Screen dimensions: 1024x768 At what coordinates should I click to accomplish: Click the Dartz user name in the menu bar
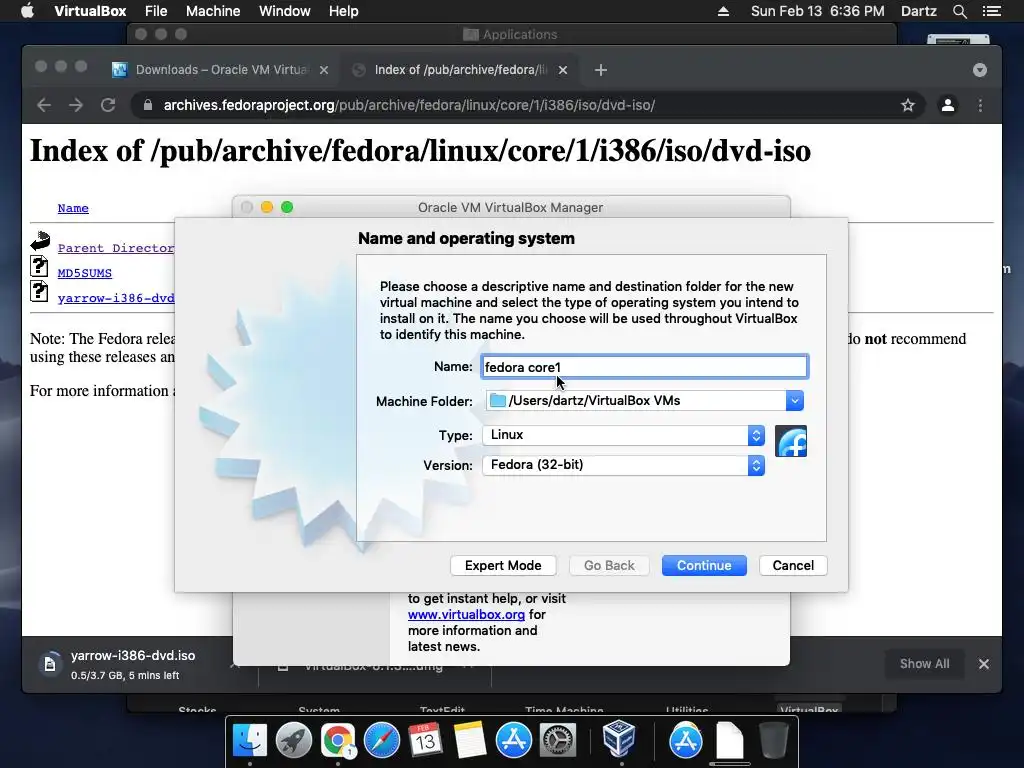click(x=919, y=11)
